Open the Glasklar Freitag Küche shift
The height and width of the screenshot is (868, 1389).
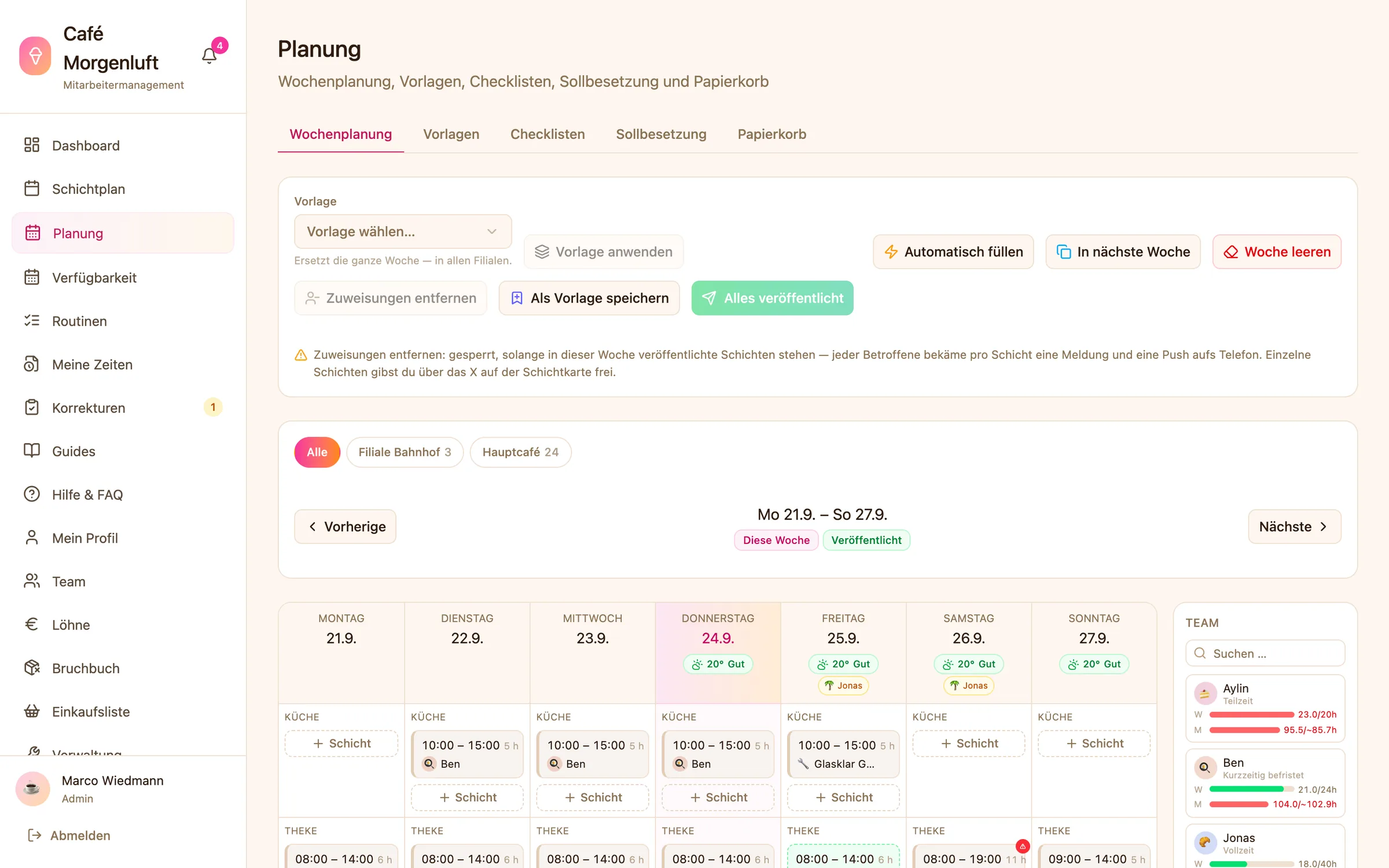tap(843, 754)
